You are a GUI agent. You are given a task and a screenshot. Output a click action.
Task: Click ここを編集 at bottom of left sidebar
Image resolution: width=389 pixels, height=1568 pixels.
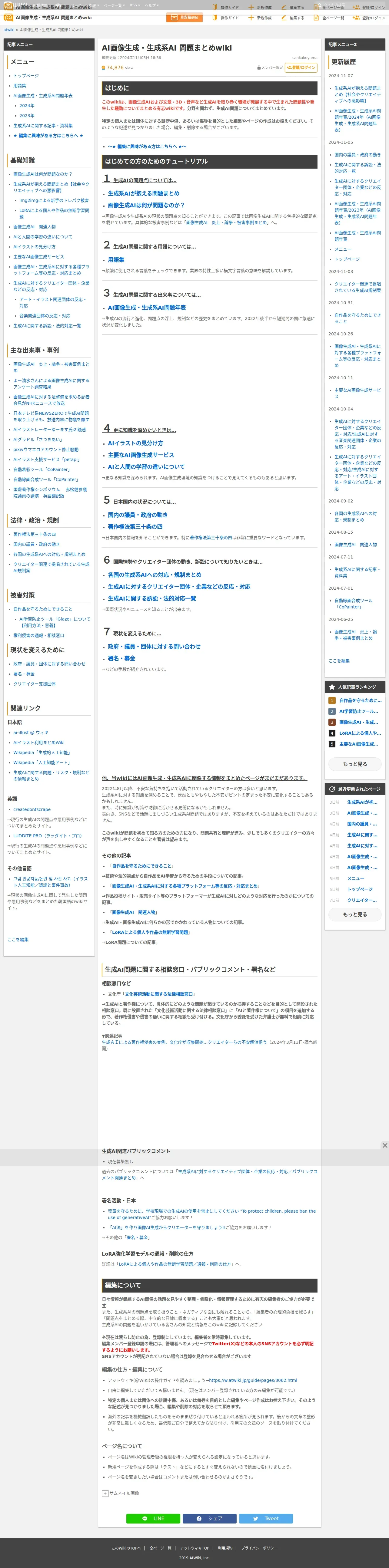18,940
